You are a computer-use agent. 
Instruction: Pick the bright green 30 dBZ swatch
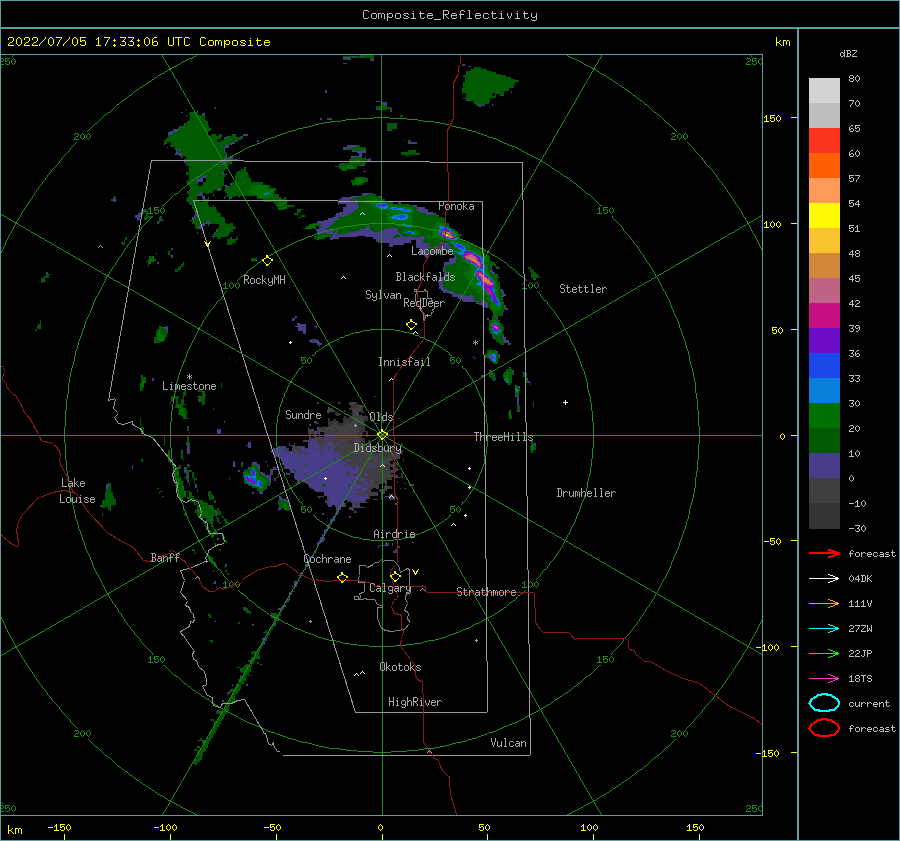pyautogui.click(x=824, y=416)
